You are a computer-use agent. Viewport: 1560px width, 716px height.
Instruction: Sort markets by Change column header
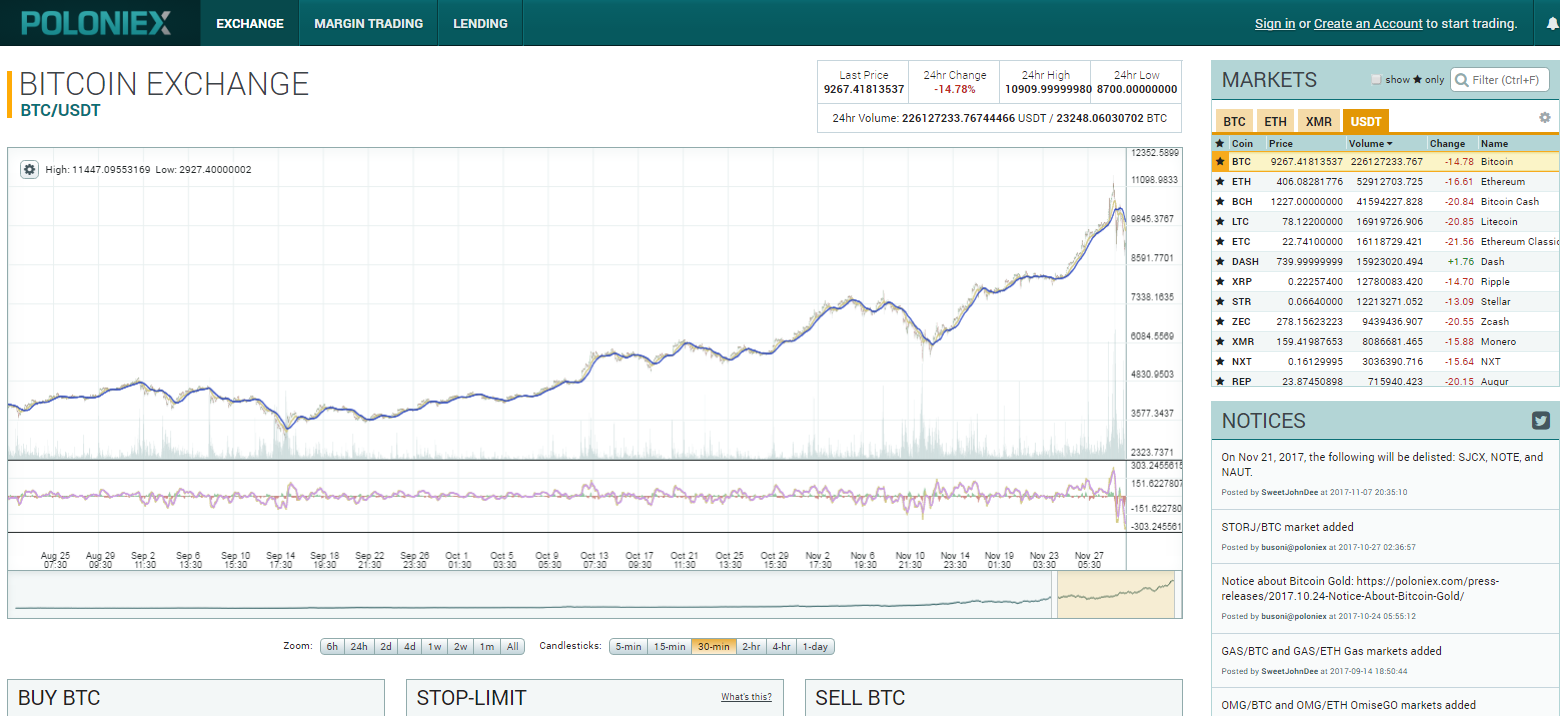click(x=1446, y=144)
